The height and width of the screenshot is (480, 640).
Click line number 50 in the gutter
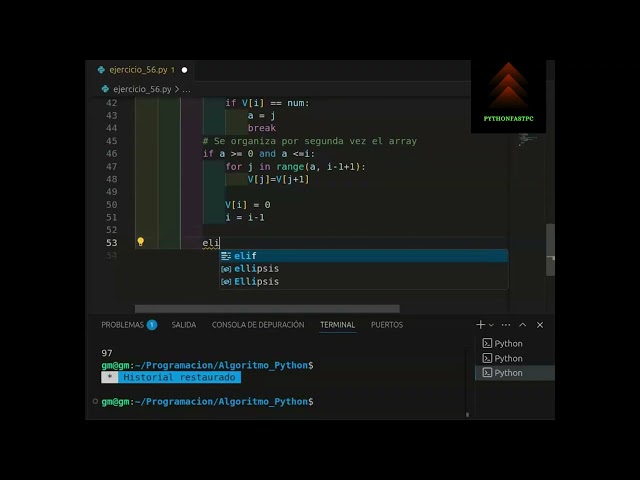pyautogui.click(x=111, y=204)
